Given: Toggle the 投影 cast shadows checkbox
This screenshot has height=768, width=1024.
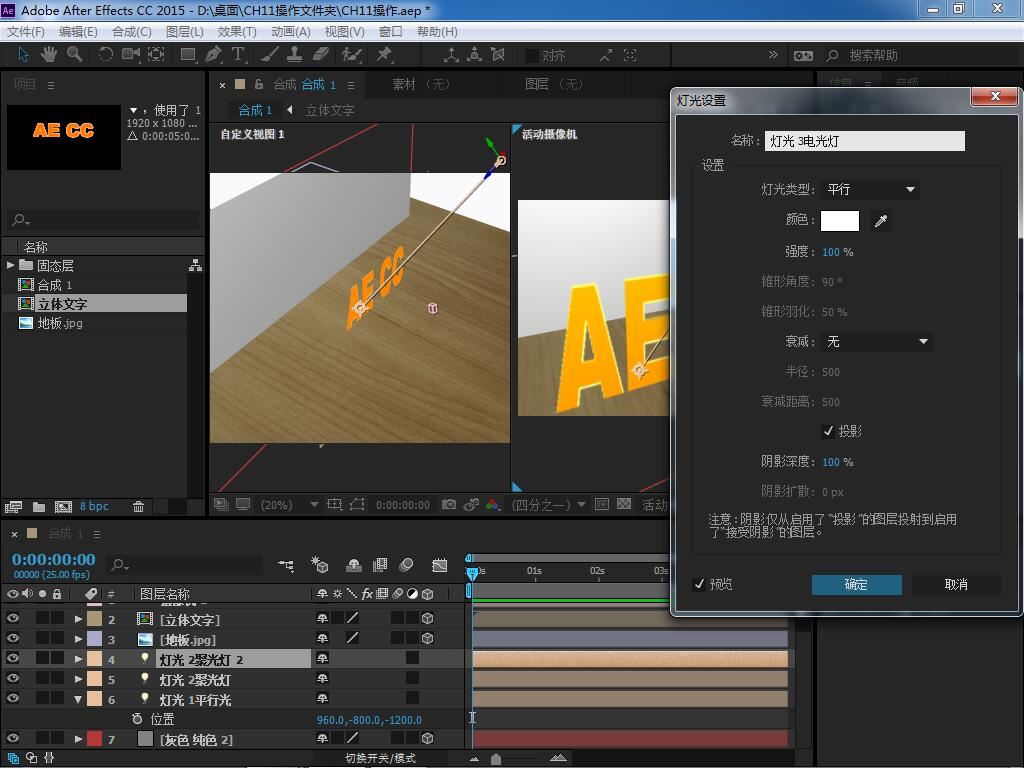Looking at the screenshot, I should pos(828,431).
